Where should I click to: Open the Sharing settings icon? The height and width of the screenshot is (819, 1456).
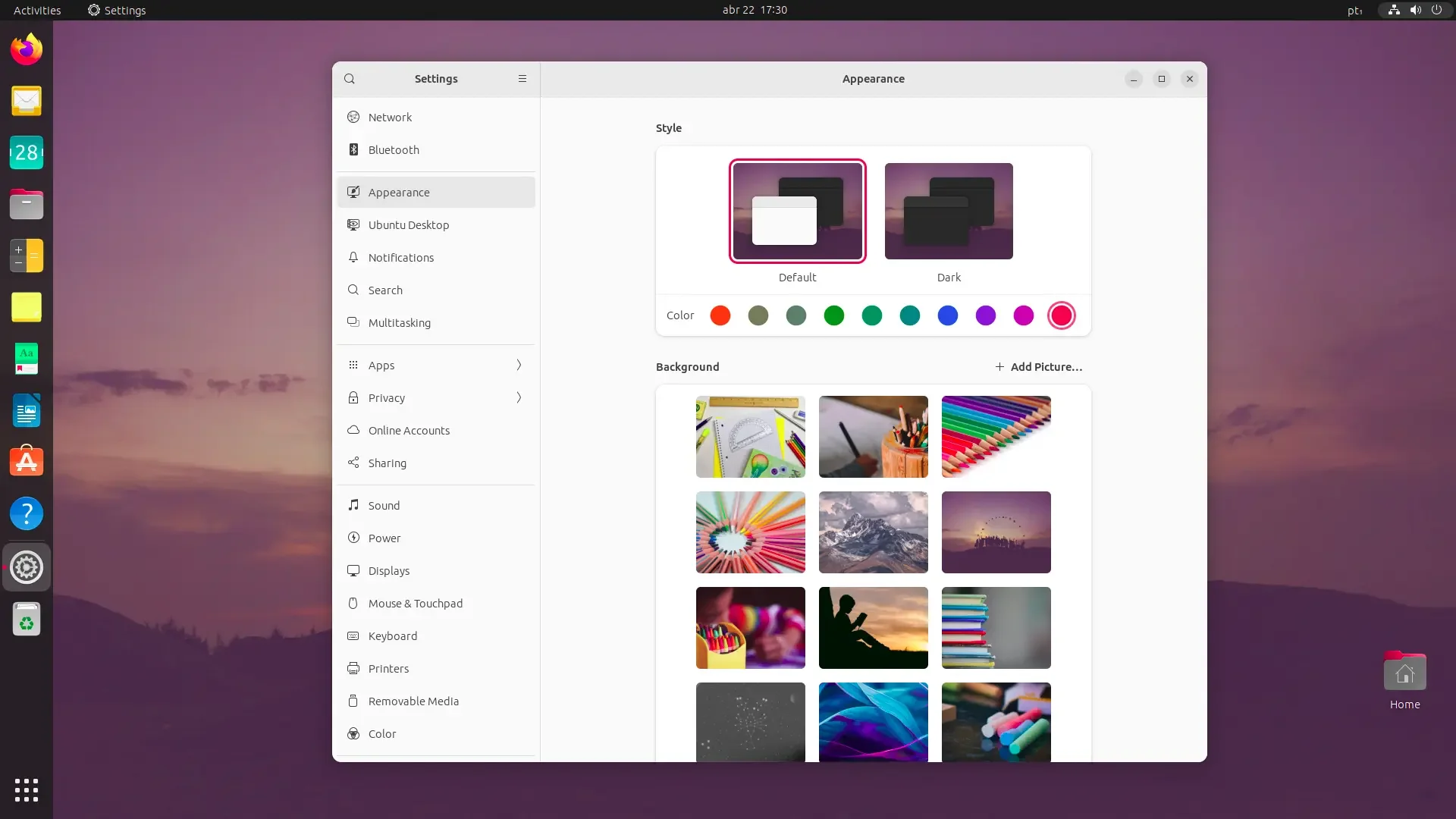pyautogui.click(x=353, y=463)
